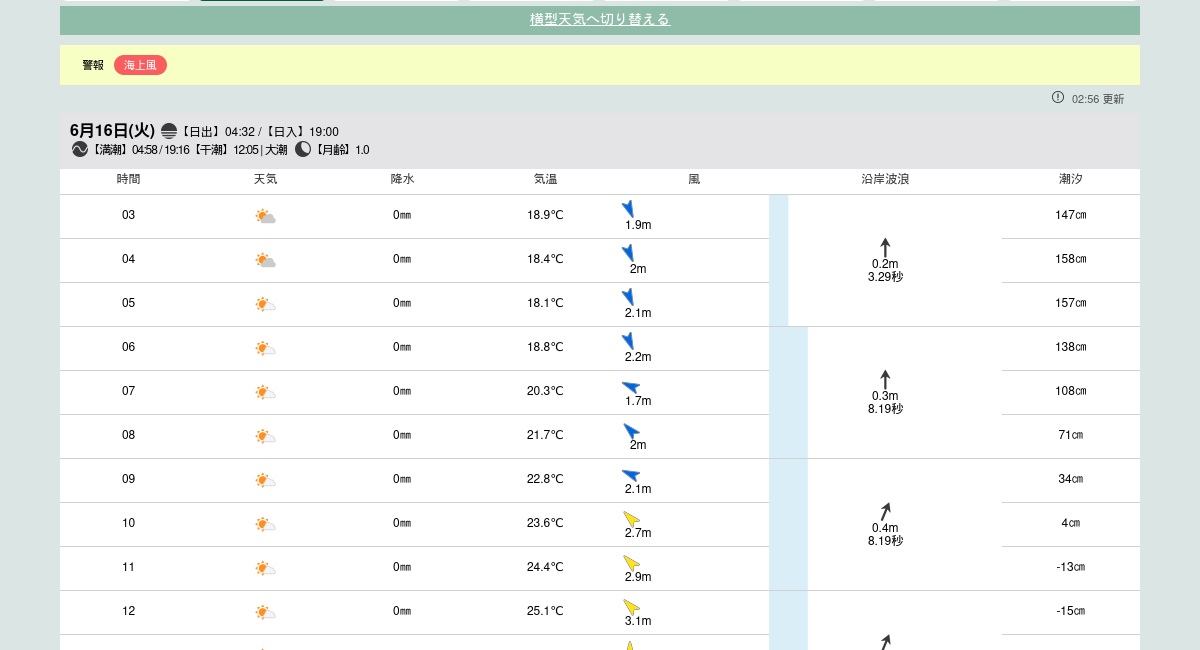This screenshot has height=650, width=1200.
Task: Click the 18.9℃ temperature cell
Action: coord(545,215)
